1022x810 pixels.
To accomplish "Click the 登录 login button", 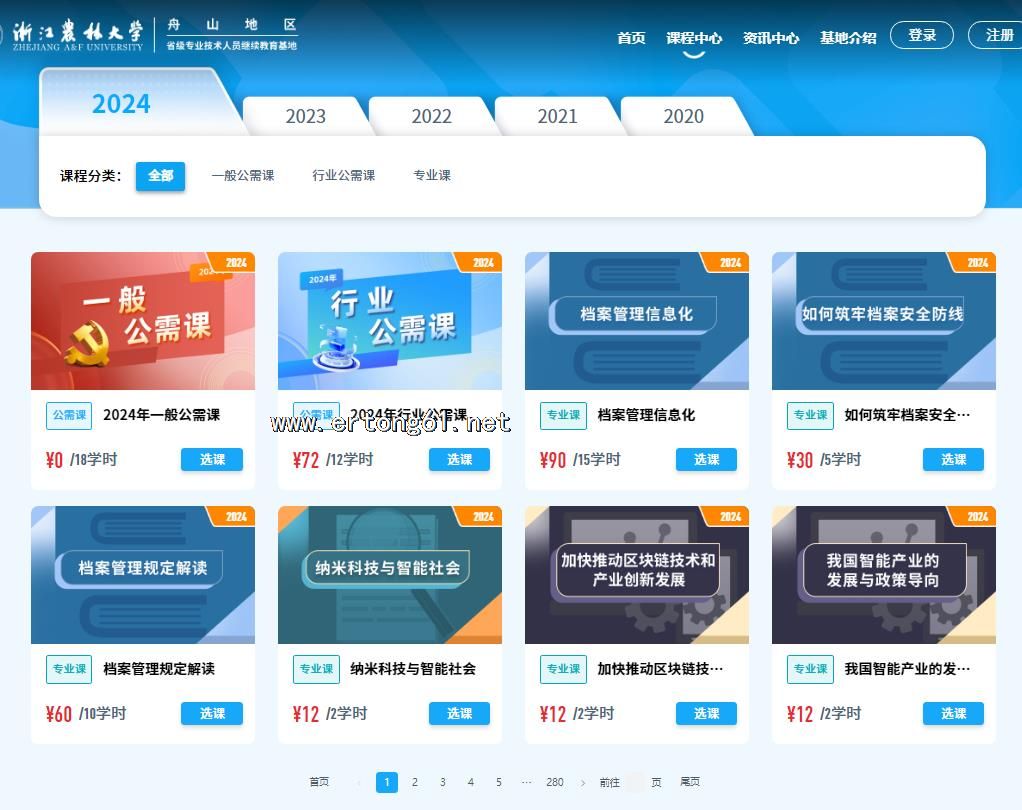I will coord(922,35).
